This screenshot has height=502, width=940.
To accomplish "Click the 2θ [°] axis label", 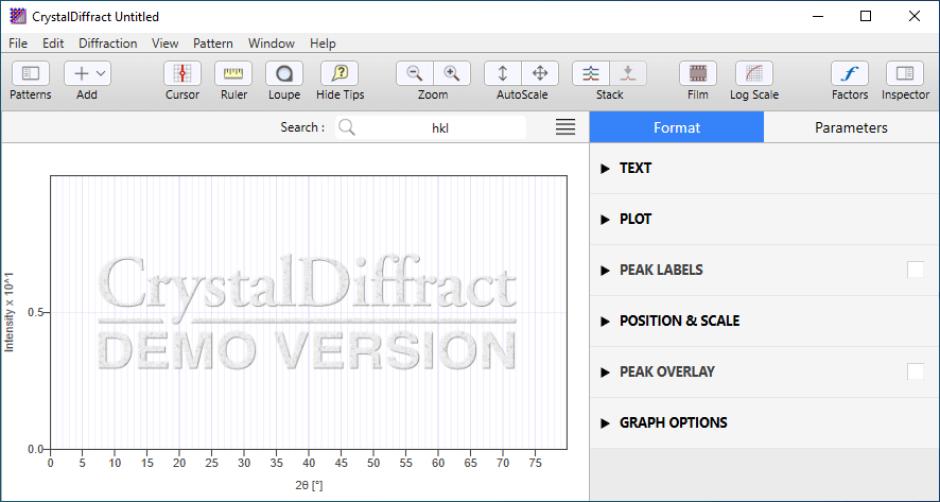I will pos(309,485).
